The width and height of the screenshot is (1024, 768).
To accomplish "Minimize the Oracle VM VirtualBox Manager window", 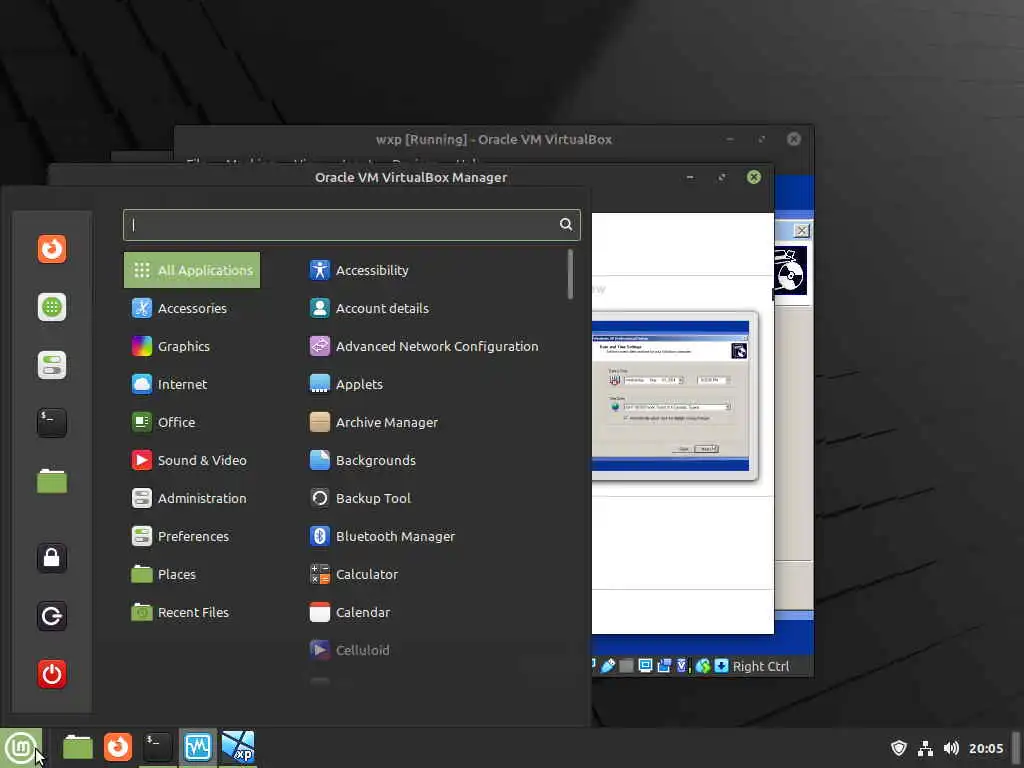I will [690, 177].
